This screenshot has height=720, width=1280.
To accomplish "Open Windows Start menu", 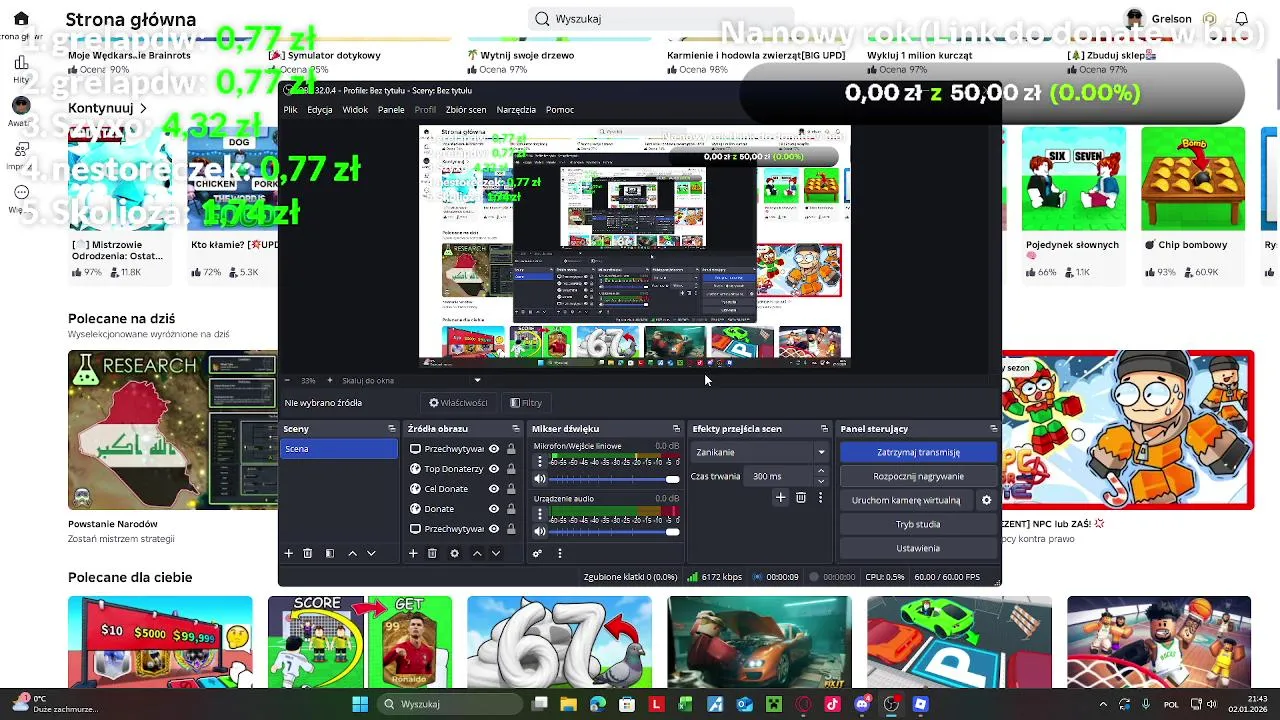I will 360,704.
